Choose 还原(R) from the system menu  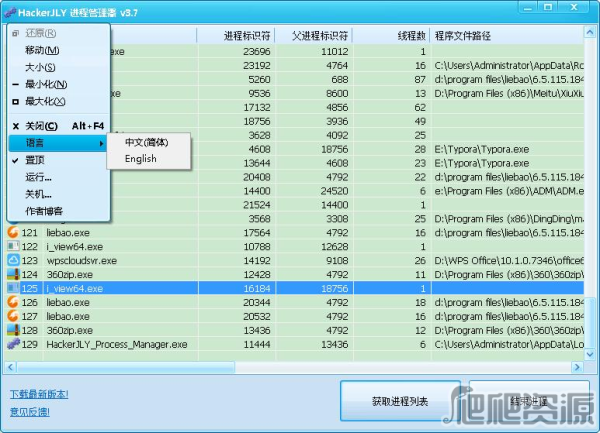point(59,33)
